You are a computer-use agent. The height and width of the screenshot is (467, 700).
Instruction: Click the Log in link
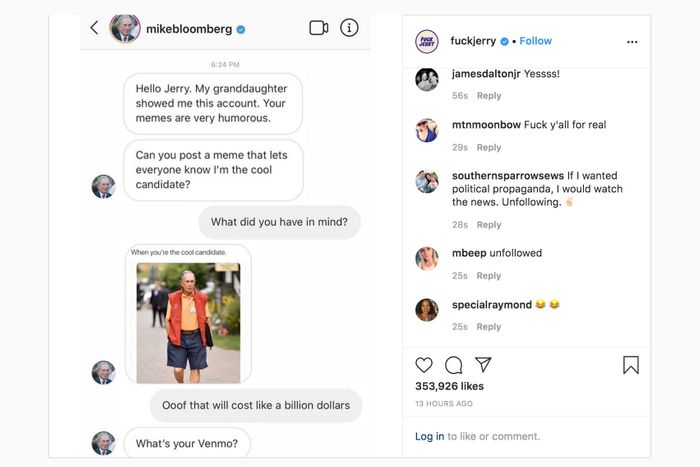(430, 436)
